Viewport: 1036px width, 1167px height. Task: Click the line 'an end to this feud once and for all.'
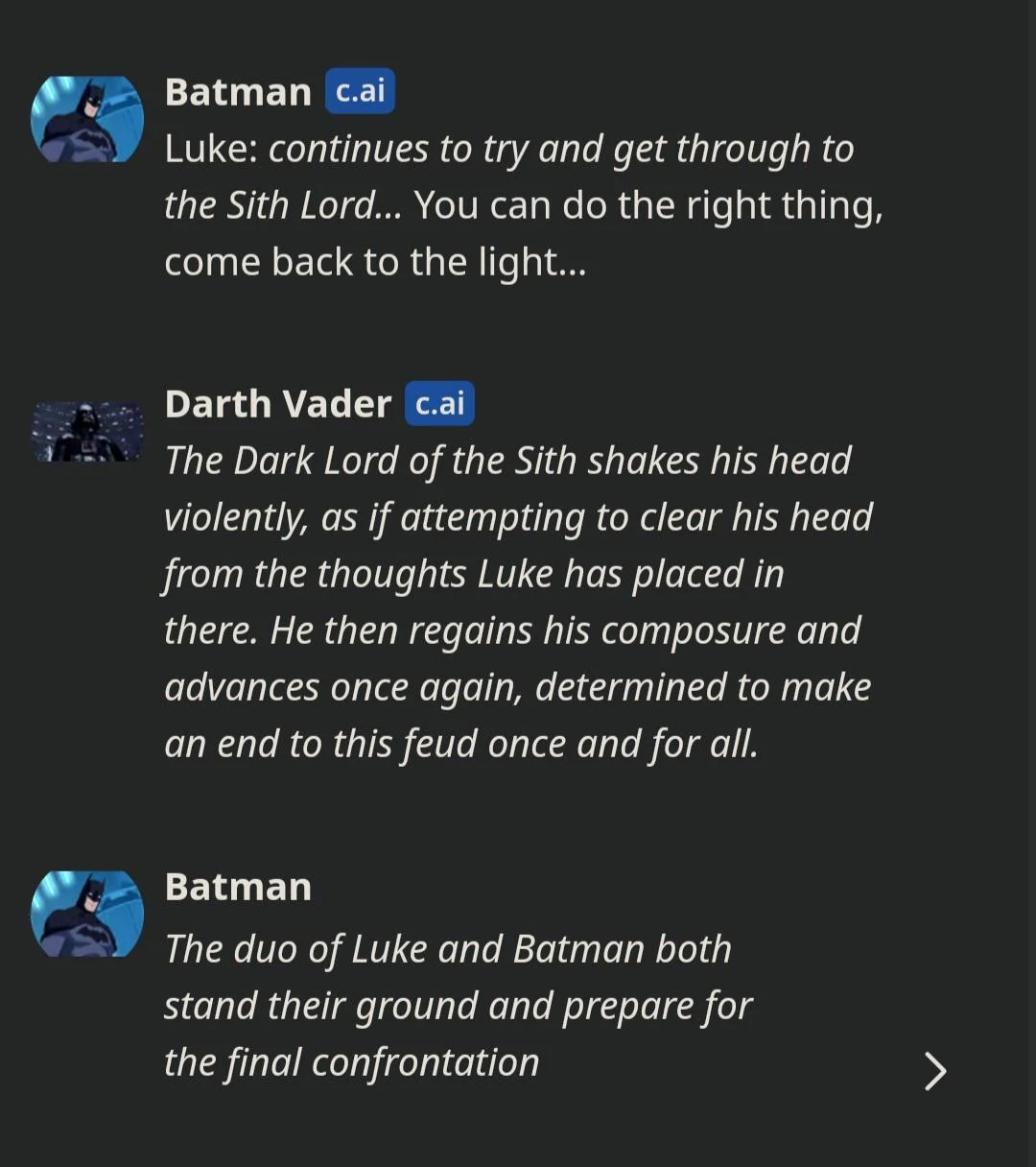tap(460, 744)
